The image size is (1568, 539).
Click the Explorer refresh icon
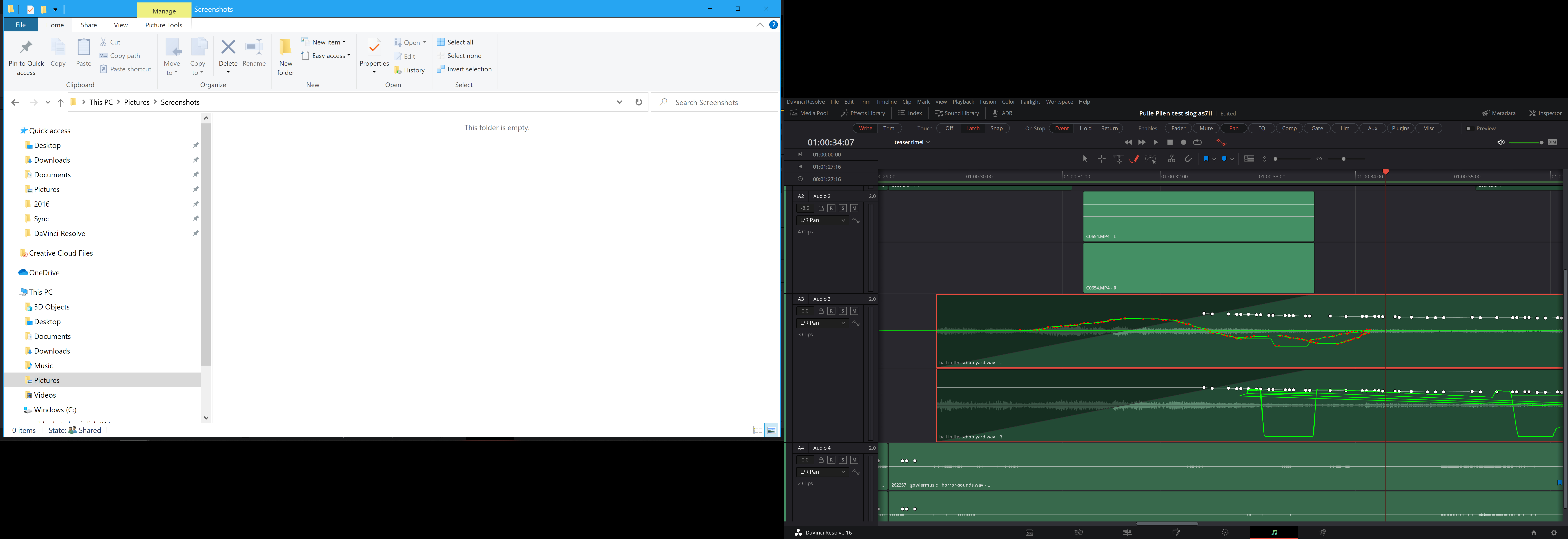pyautogui.click(x=638, y=102)
